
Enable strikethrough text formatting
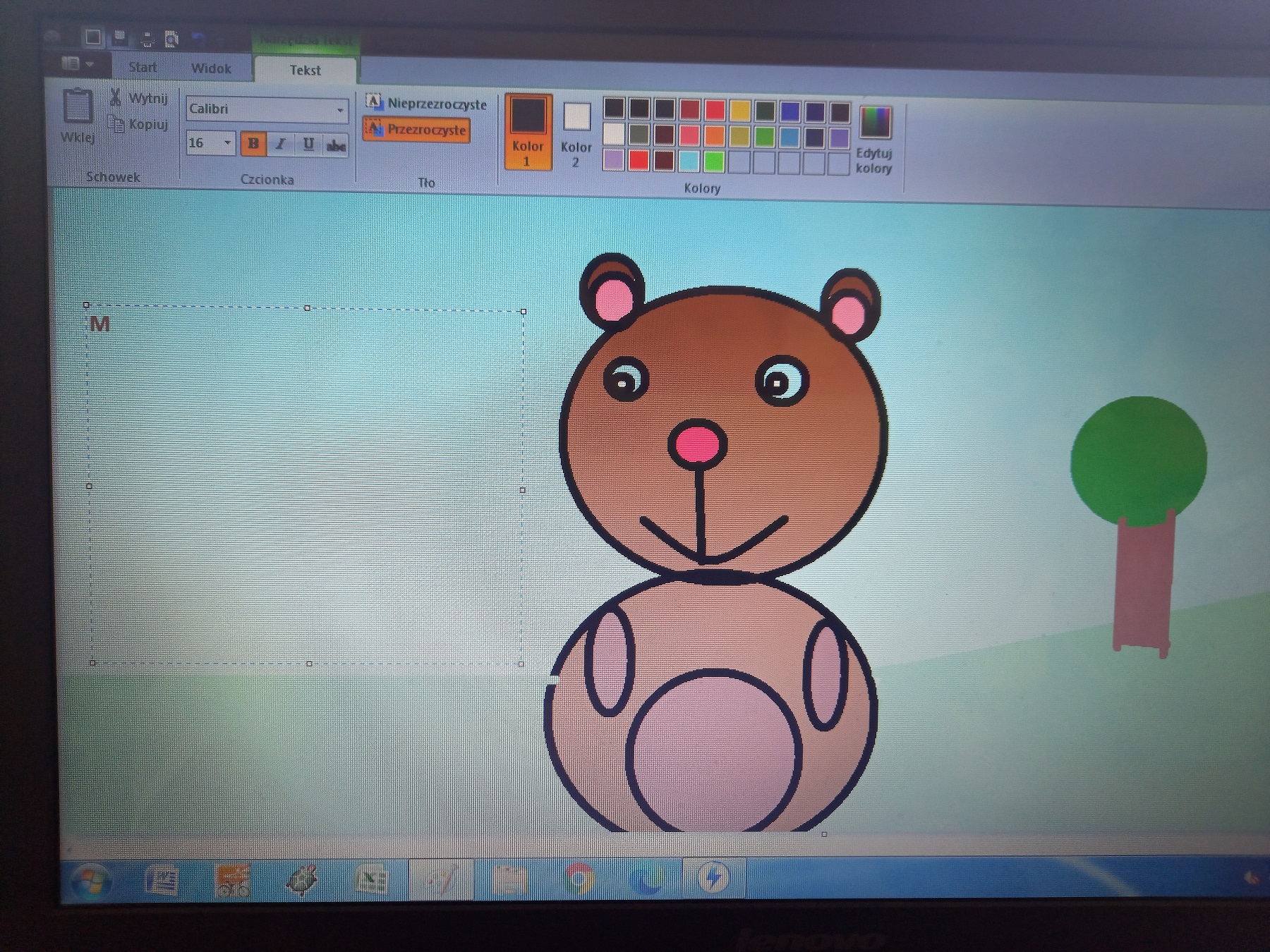(336, 145)
